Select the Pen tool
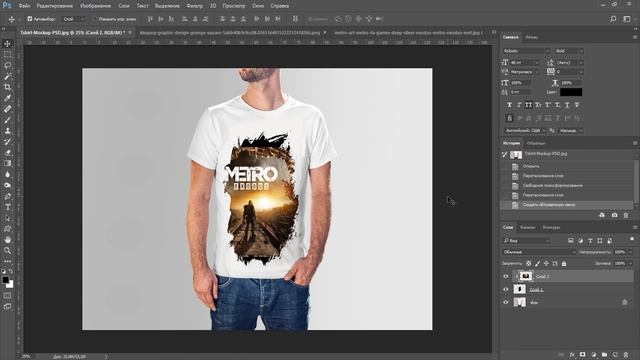Viewport: 640px width, 360px height. pos(7,196)
